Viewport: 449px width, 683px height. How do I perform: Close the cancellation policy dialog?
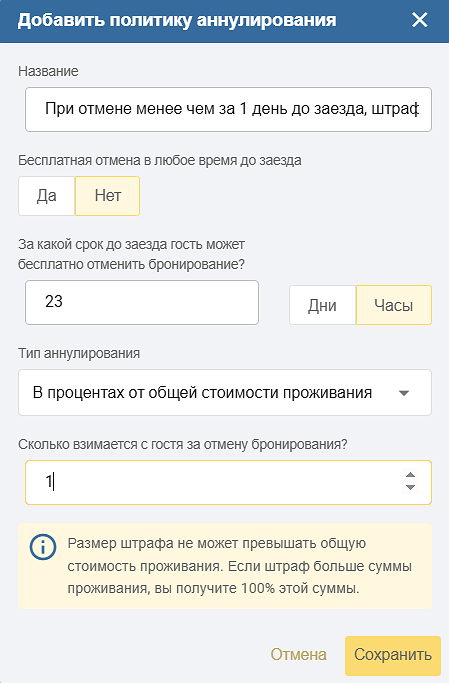pos(420,20)
